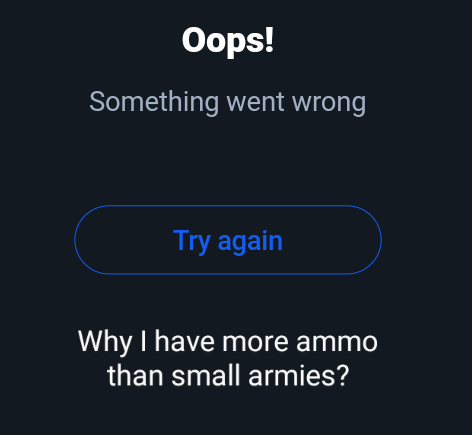This screenshot has width=472, height=435.
Task: Click the word 'Something' in the subtitle
Action: [154, 102]
